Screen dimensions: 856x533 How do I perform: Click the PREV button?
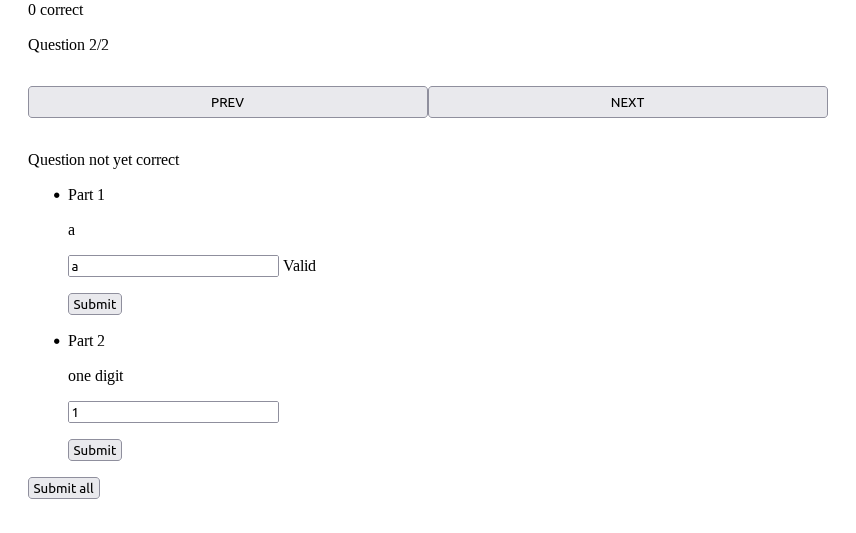[228, 102]
